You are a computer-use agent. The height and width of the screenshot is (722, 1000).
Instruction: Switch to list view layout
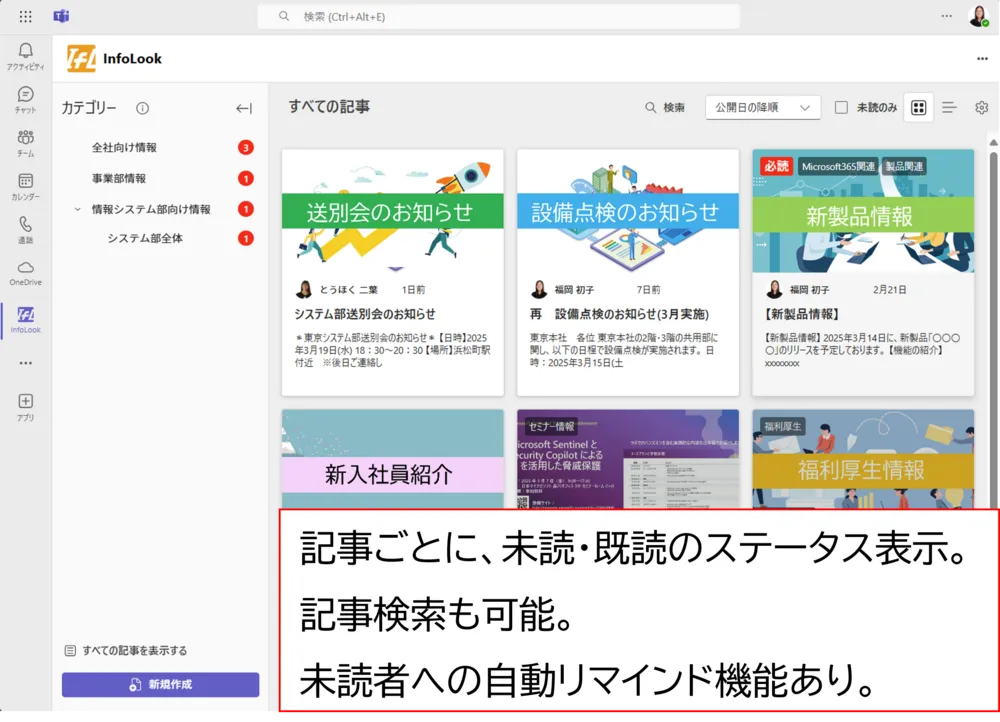pyautogui.click(x=949, y=108)
